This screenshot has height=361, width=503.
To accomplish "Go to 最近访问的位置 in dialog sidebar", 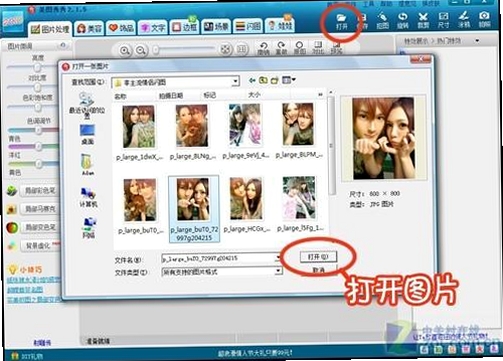I will [x=87, y=106].
